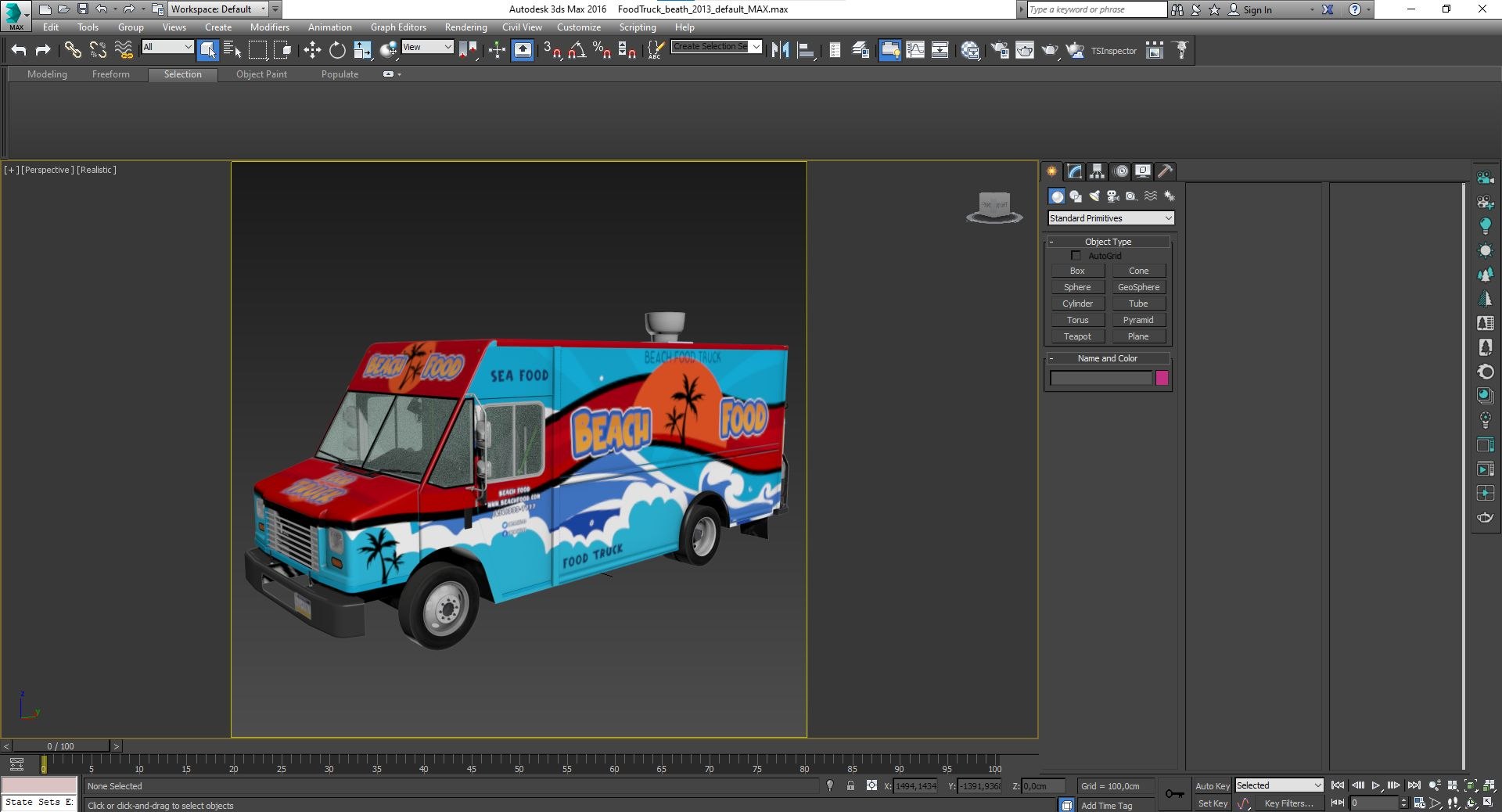Open the Utilities hammer panel tab

[x=1166, y=171]
